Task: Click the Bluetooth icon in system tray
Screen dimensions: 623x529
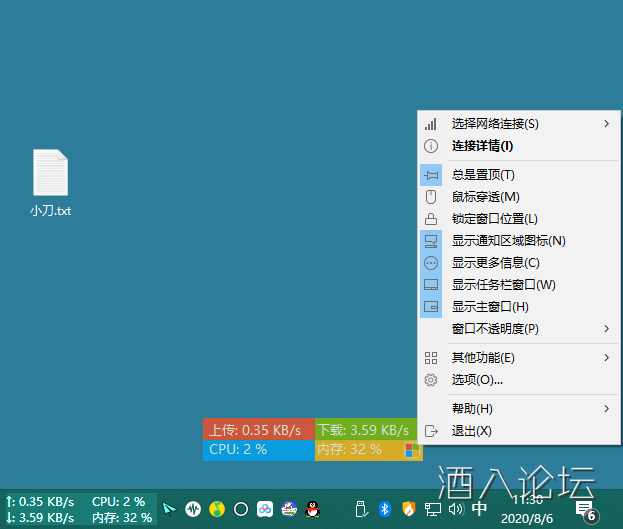Action: point(384,509)
